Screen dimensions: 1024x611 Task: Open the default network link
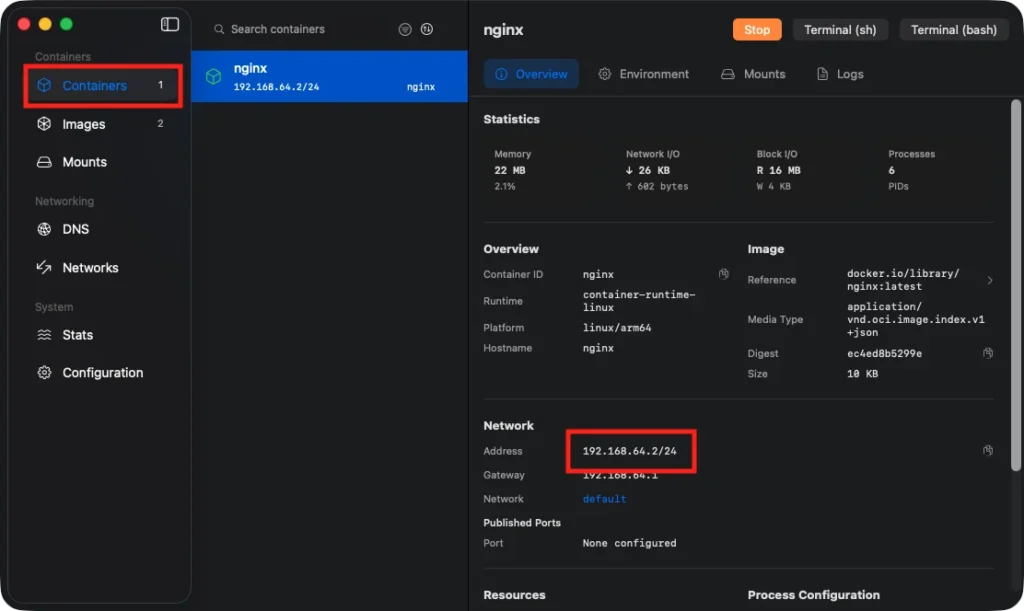pos(604,499)
